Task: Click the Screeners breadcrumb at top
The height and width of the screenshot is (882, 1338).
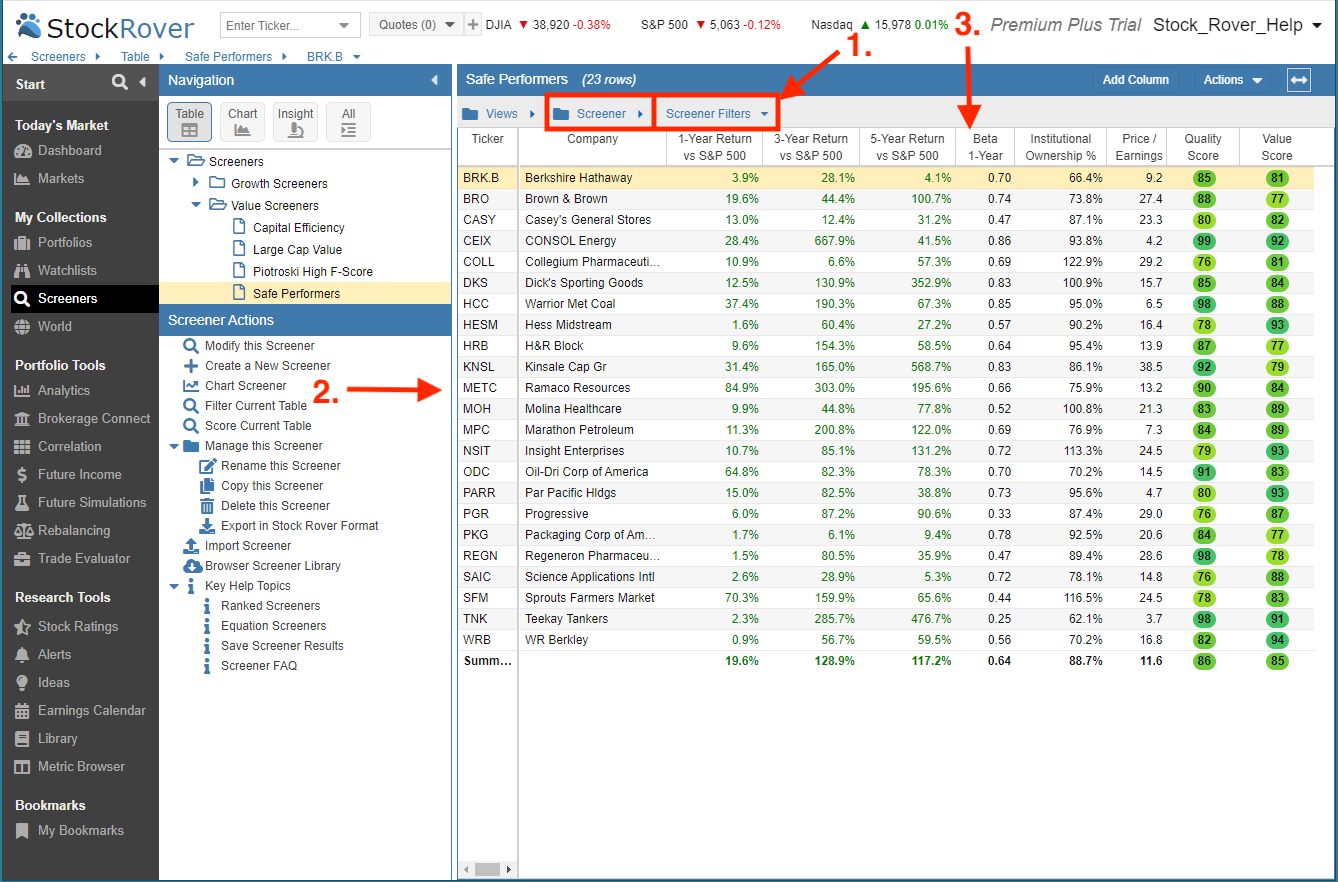Action: [x=58, y=57]
